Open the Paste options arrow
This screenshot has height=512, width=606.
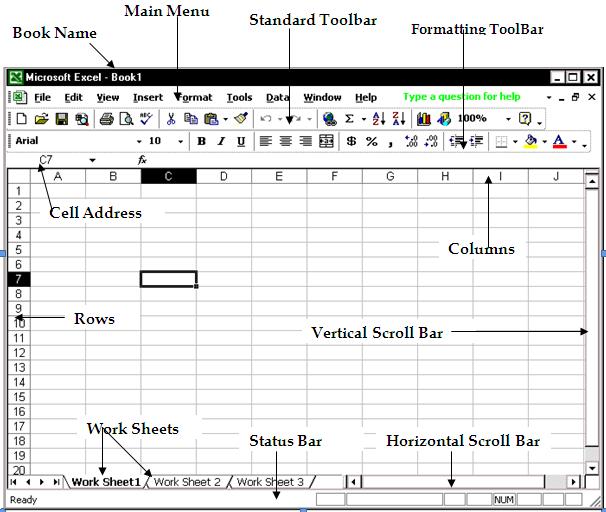[x=225, y=119]
